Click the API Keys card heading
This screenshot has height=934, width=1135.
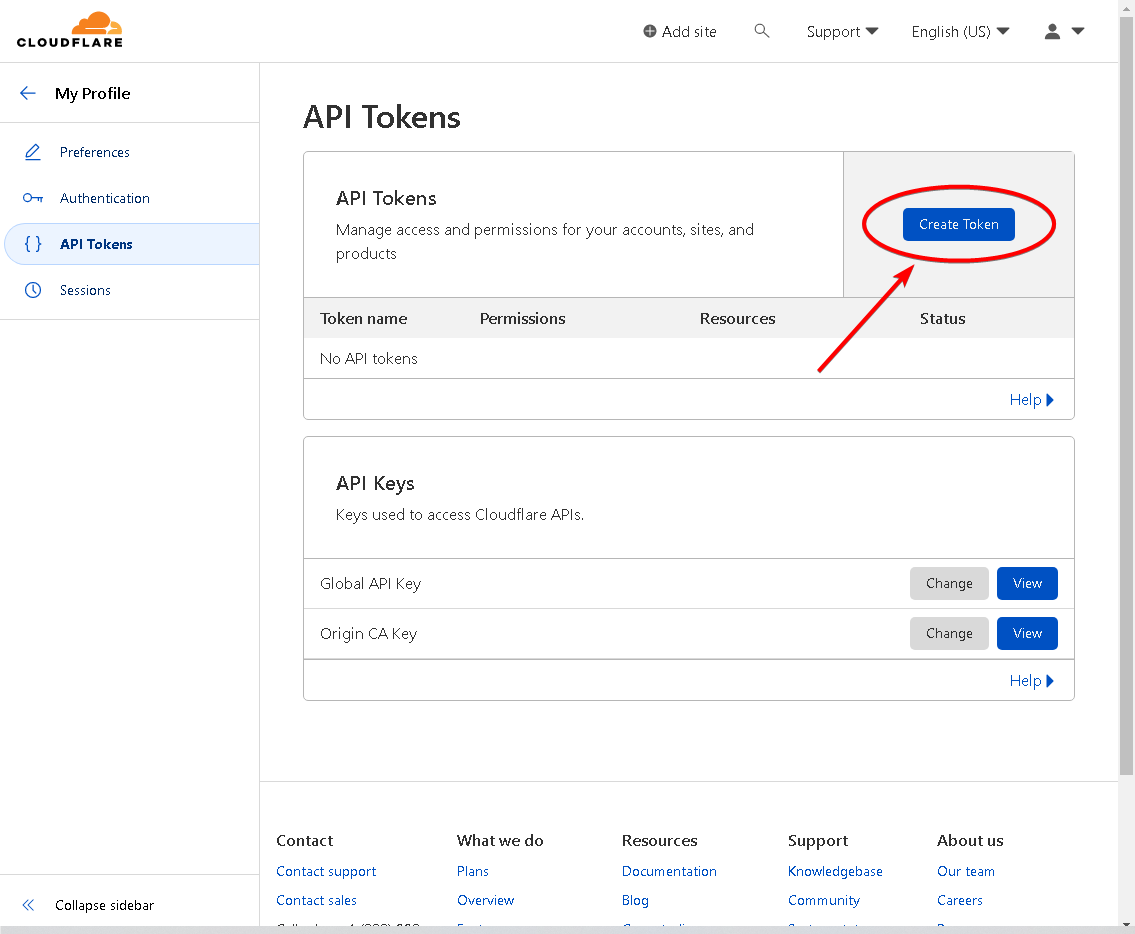pos(375,483)
